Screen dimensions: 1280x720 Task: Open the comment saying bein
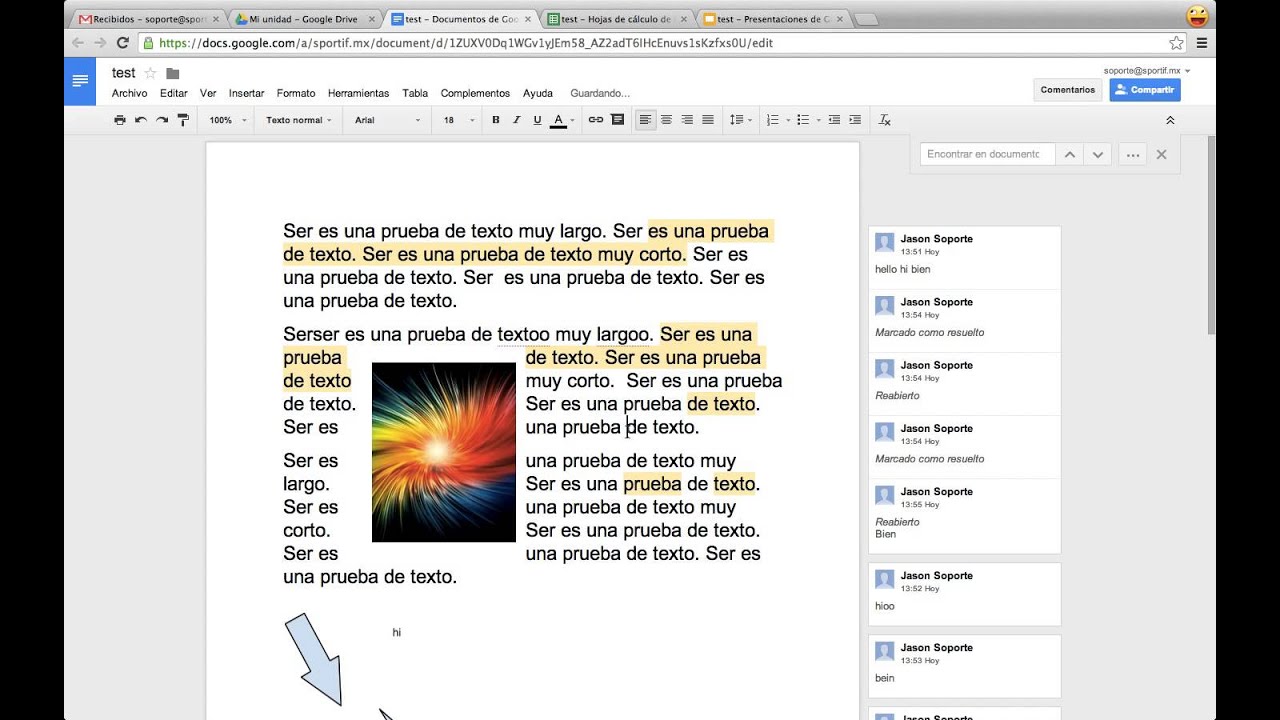[964, 666]
